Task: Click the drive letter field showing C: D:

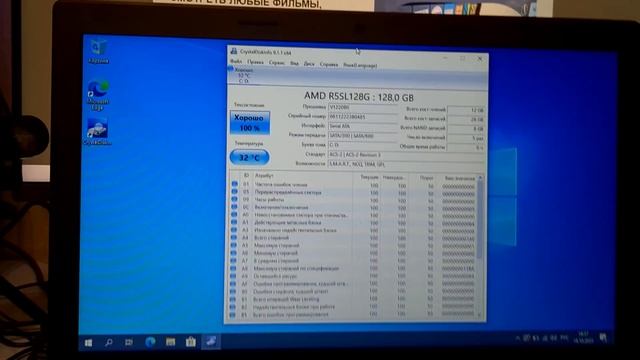Action: coord(362,145)
